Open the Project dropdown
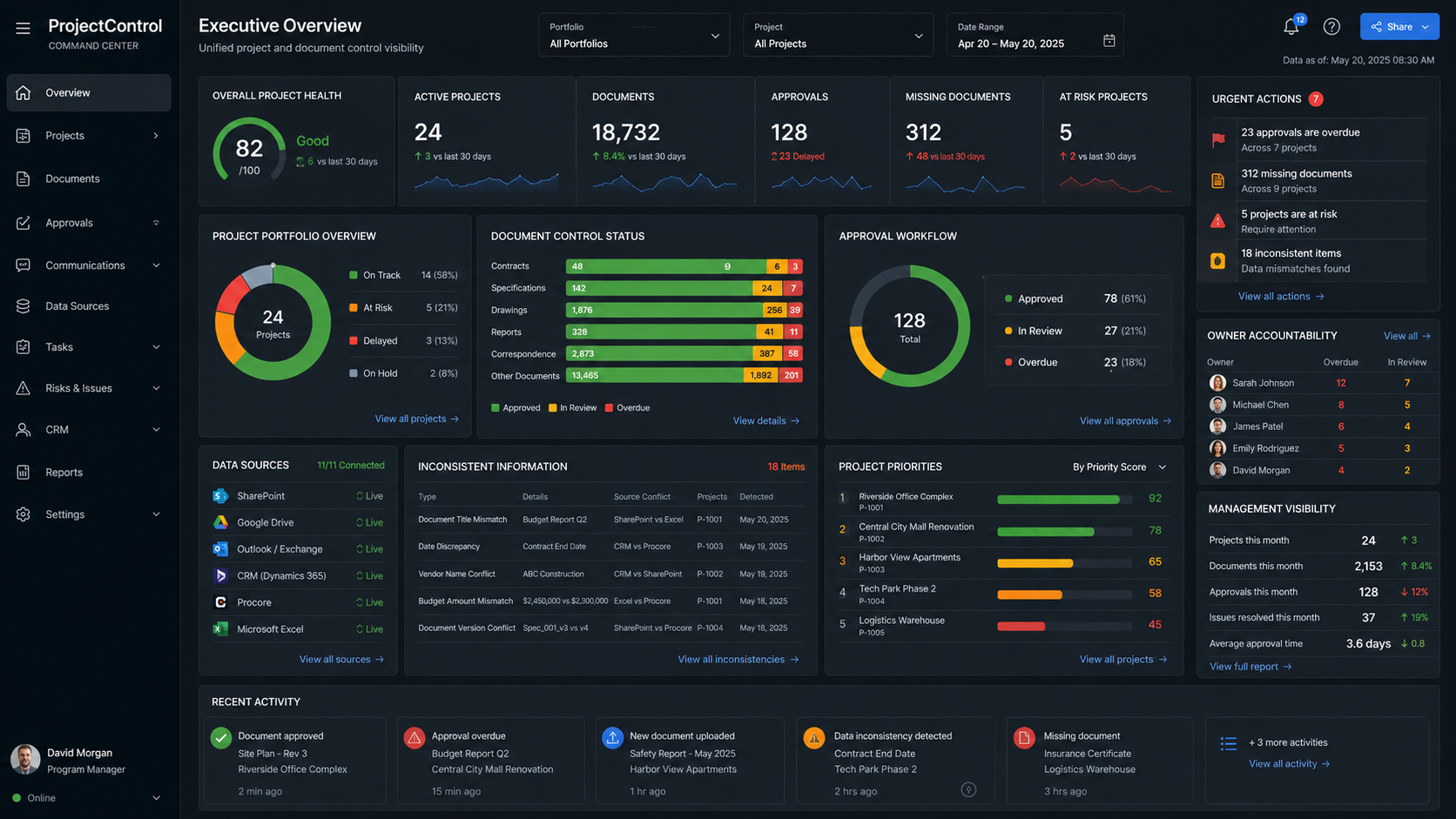The width and height of the screenshot is (1456, 819). 838,35
